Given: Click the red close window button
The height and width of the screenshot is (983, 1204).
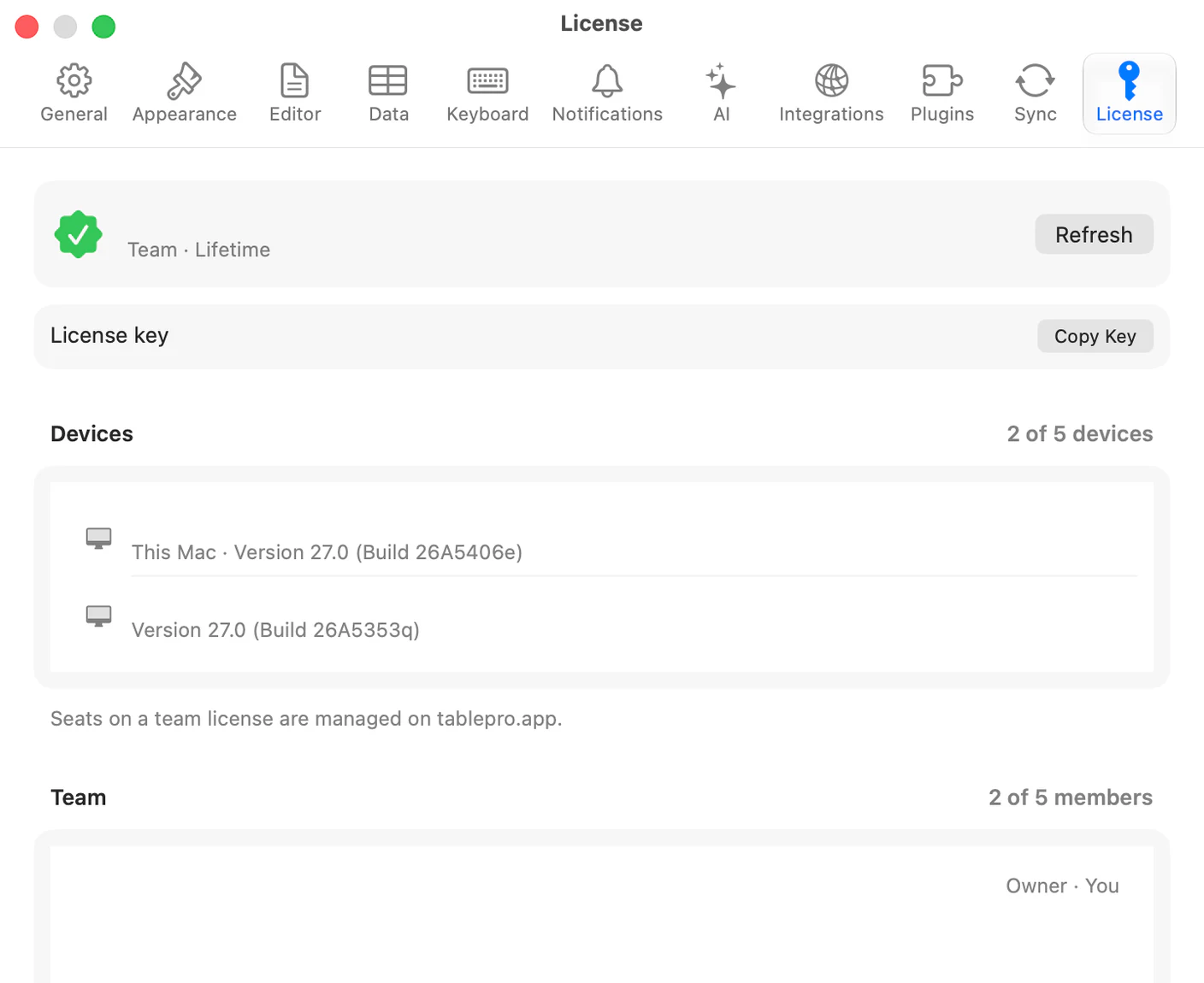Looking at the screenshot, I should 27,26.
